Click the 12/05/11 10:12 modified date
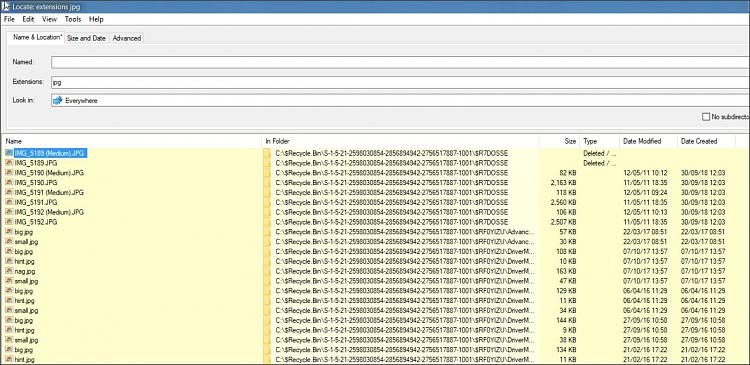The height and width of the screenshot is (365, 750). 645,173
